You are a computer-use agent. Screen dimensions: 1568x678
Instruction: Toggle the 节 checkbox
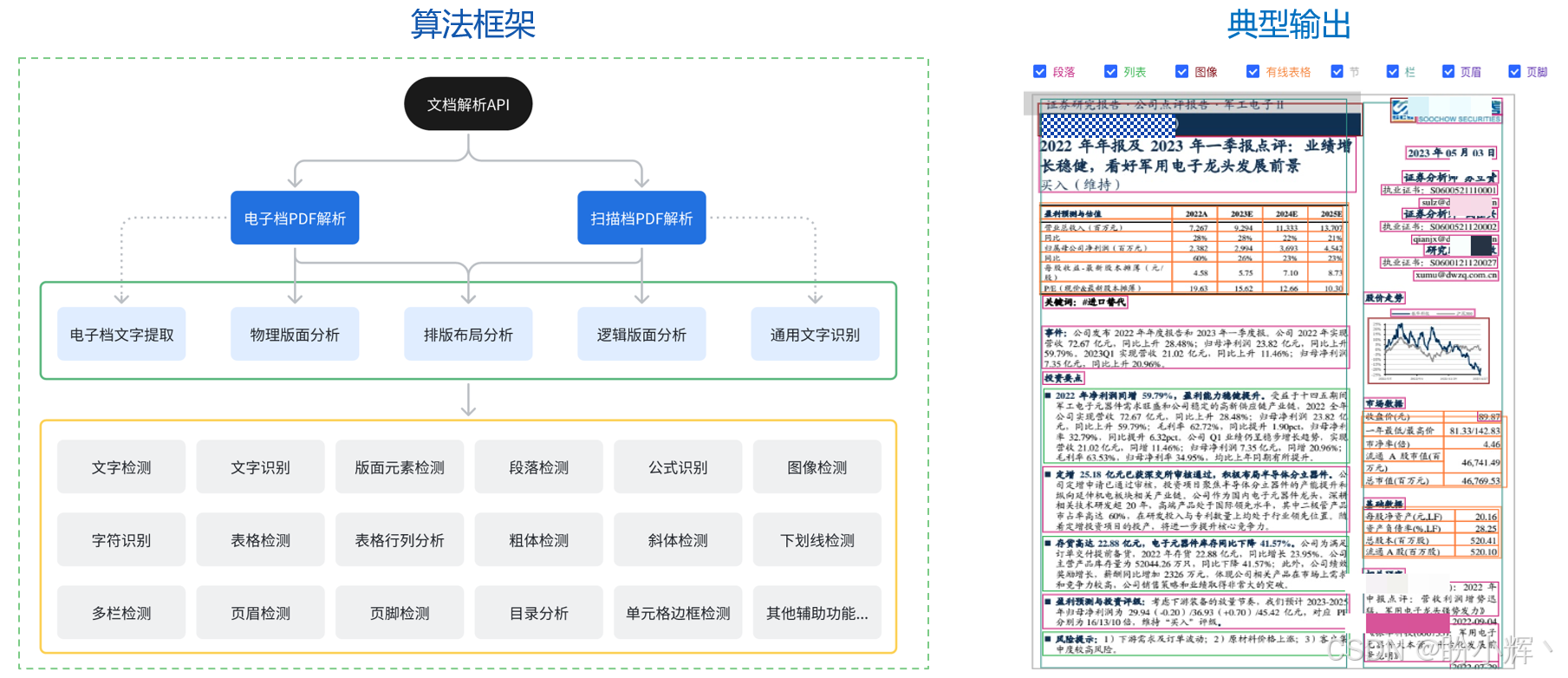[1337, 71]
